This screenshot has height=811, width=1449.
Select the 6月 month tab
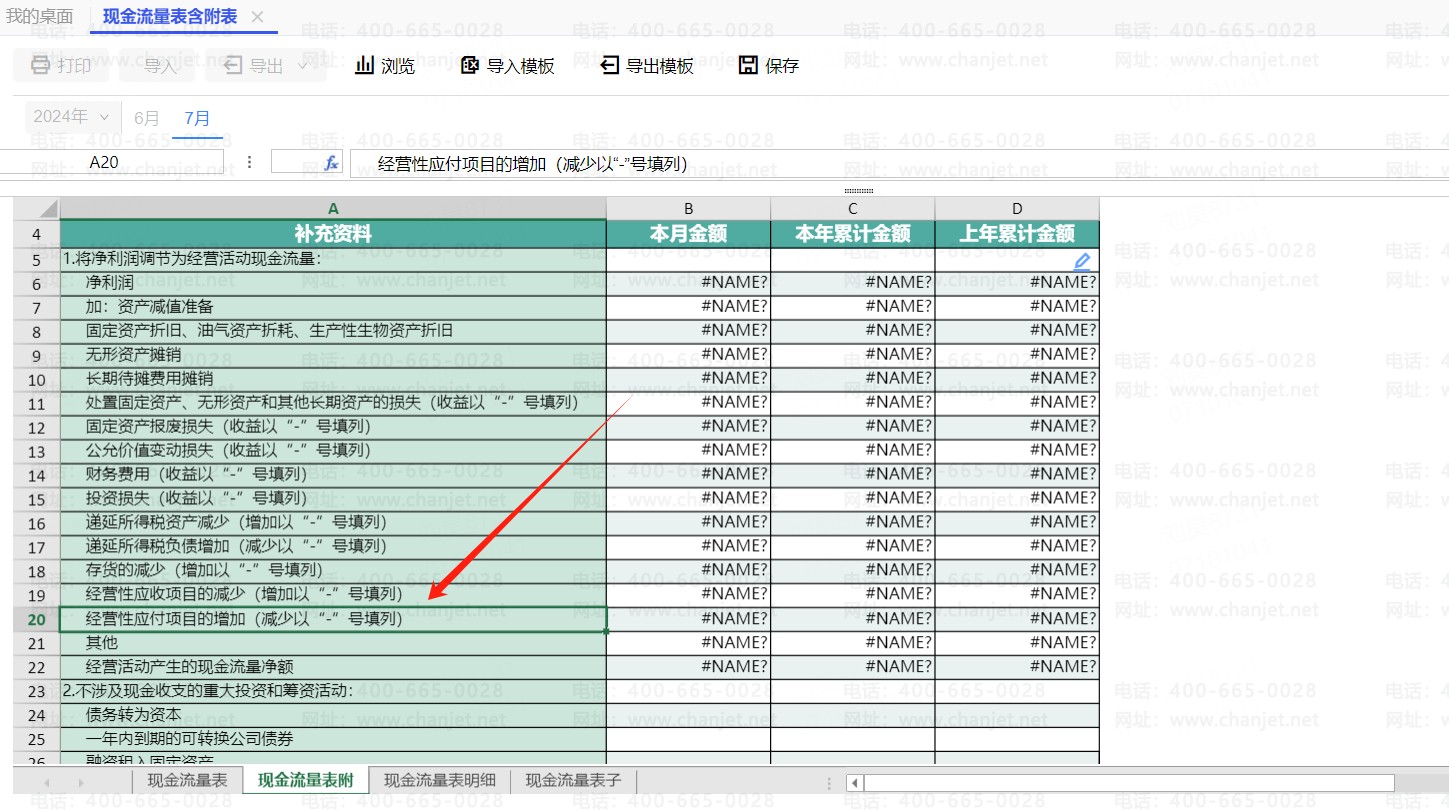(x=146, y=118)
